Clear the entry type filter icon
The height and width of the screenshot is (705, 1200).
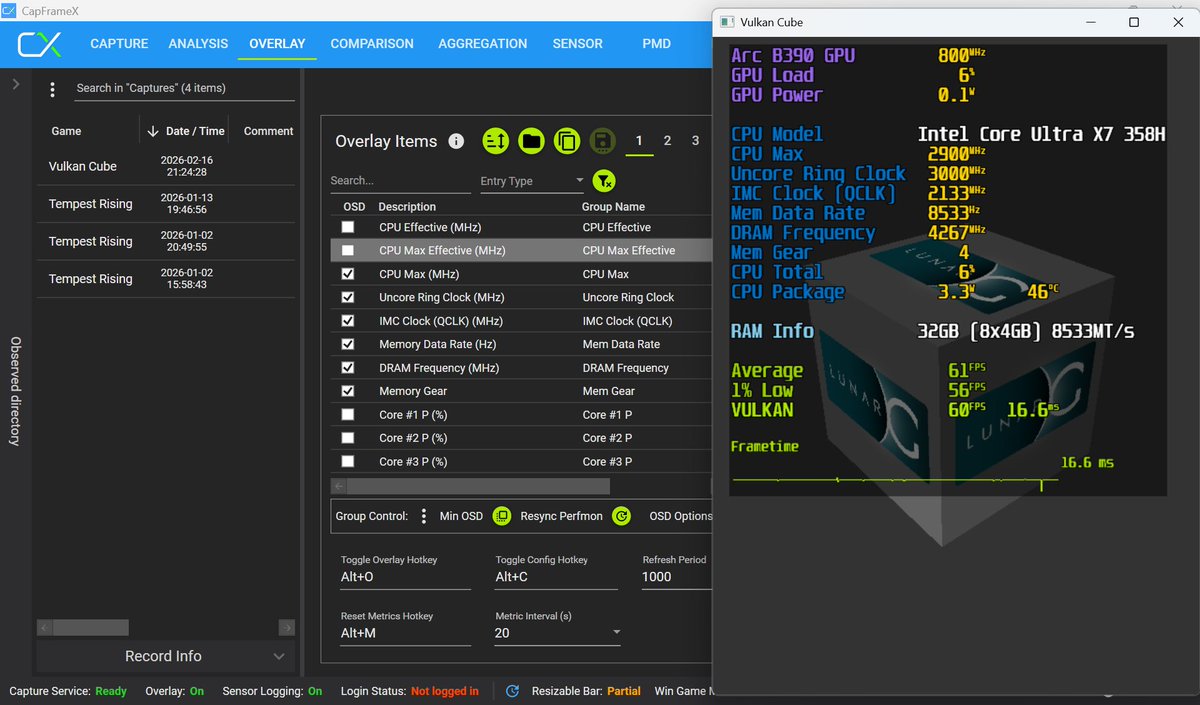point(604,181)
